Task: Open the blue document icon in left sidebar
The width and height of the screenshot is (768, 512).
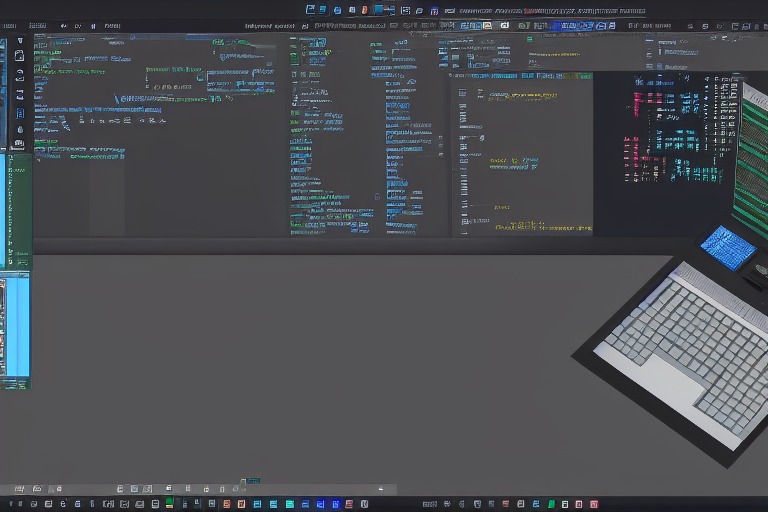Action: pos(20,114)
